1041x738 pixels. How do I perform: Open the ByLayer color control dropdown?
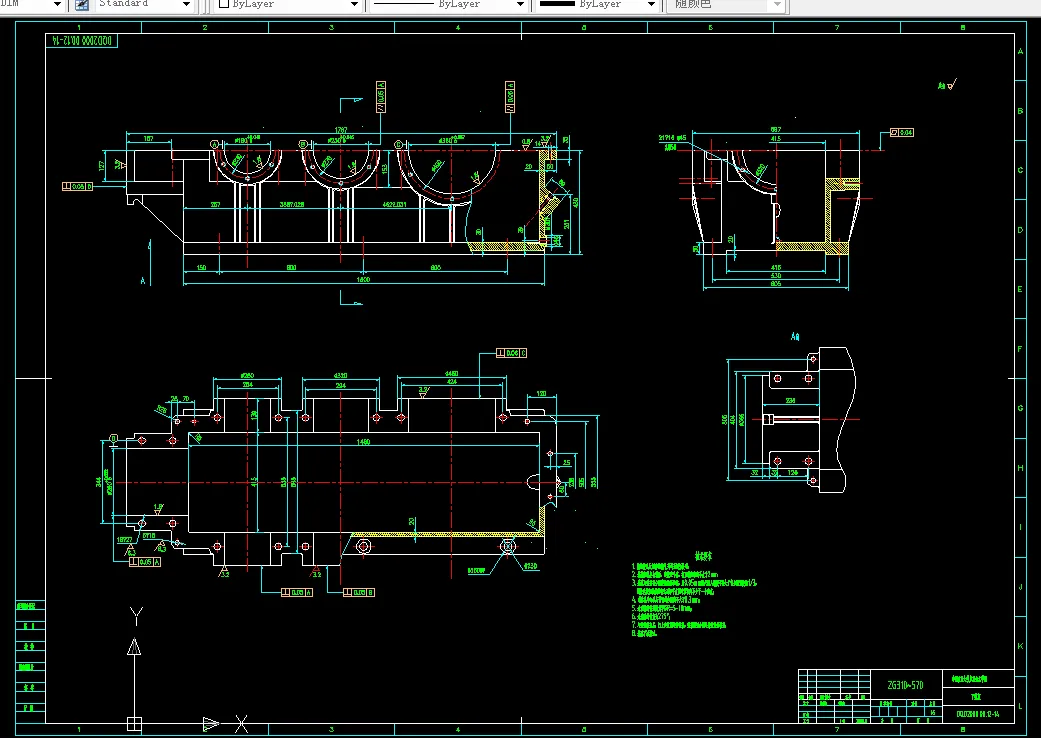tap(355, 5)
